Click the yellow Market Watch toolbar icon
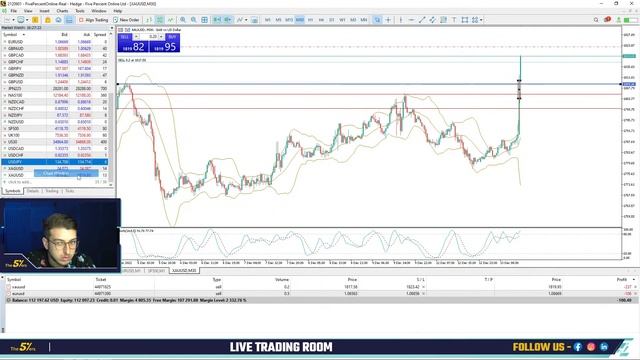Image resolution: width=640 pixels, height=360 pixels. [36, 20]
